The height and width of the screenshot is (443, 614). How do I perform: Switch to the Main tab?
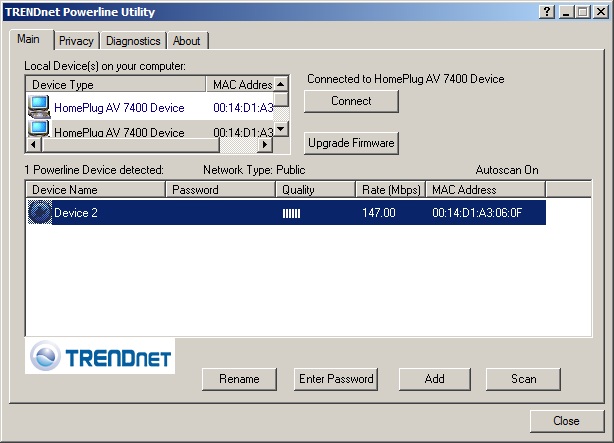[x=31, y=40]
